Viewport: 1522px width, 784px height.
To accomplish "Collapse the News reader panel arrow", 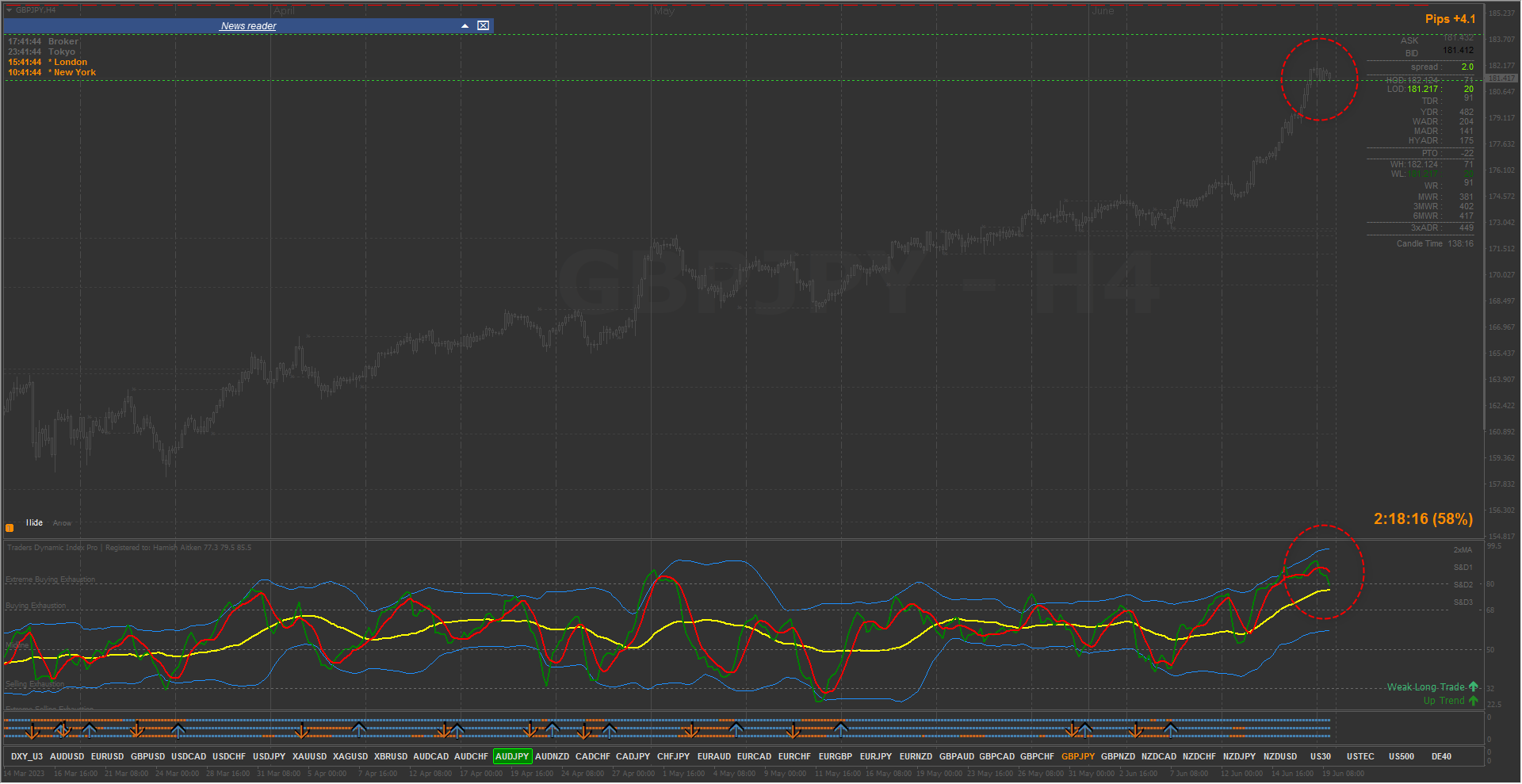I will pos(465,26).
